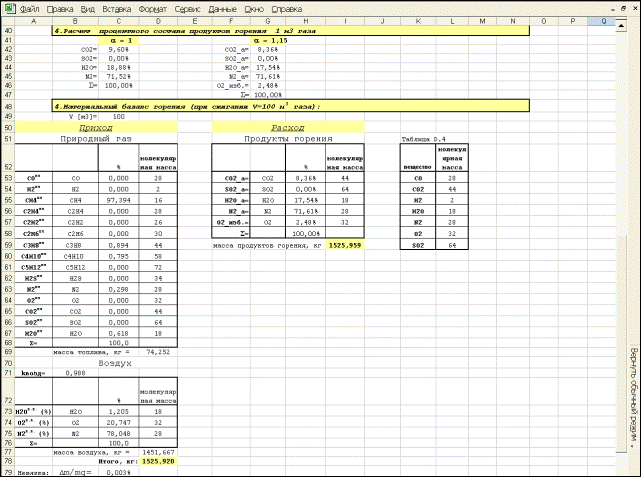Select column header A

point(34,21)
